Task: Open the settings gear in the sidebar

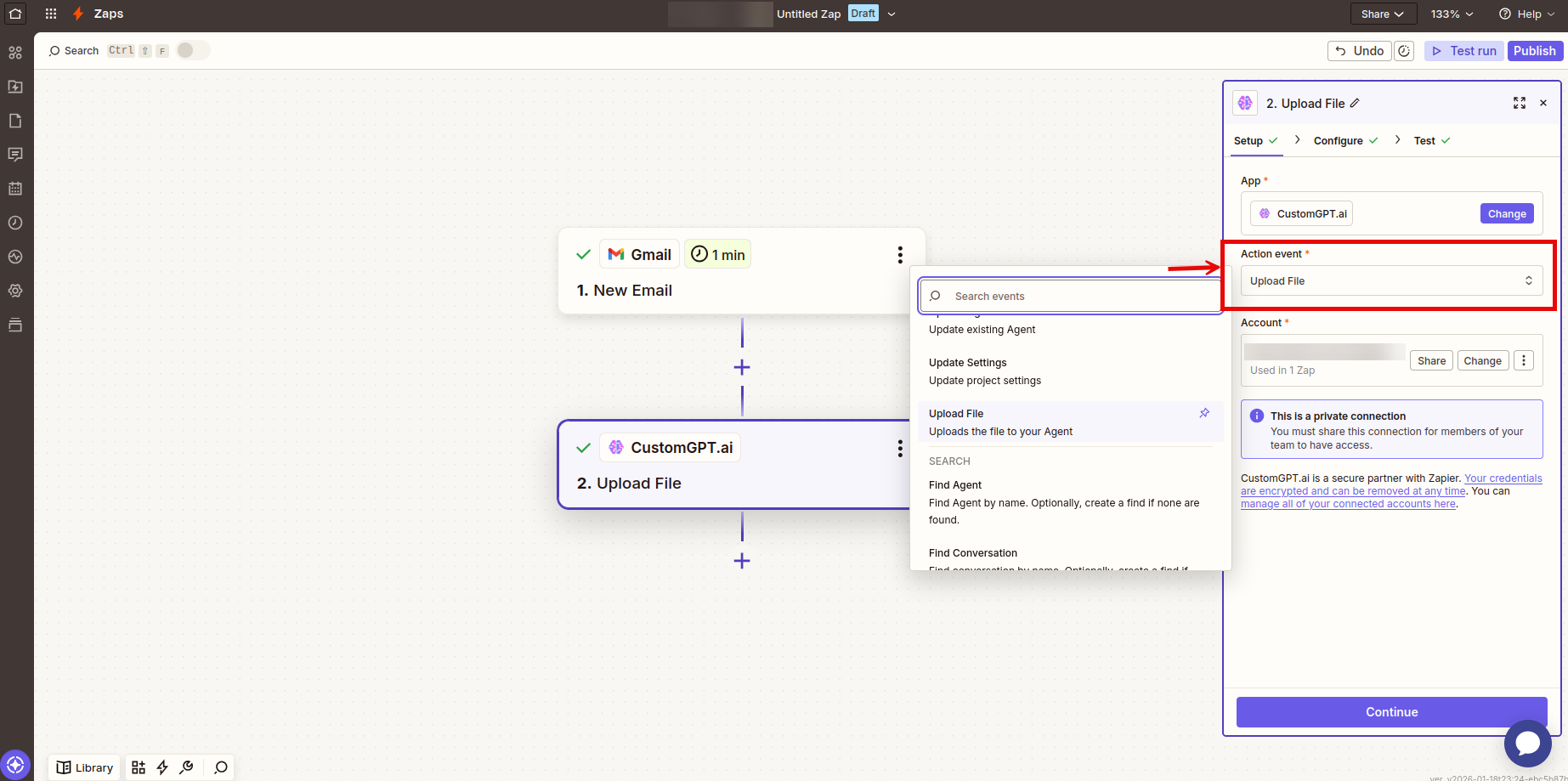Action: click(15, 291)
